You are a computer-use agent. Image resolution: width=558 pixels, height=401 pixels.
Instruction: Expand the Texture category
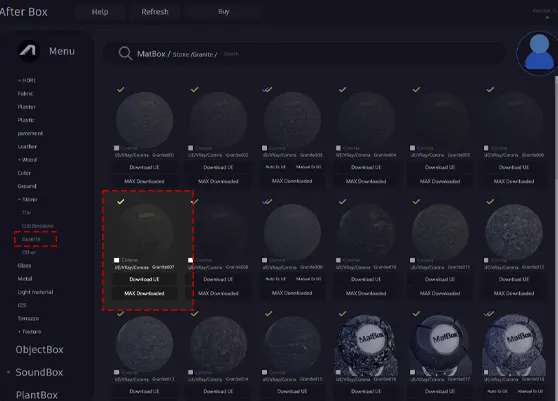click(30, 332)
